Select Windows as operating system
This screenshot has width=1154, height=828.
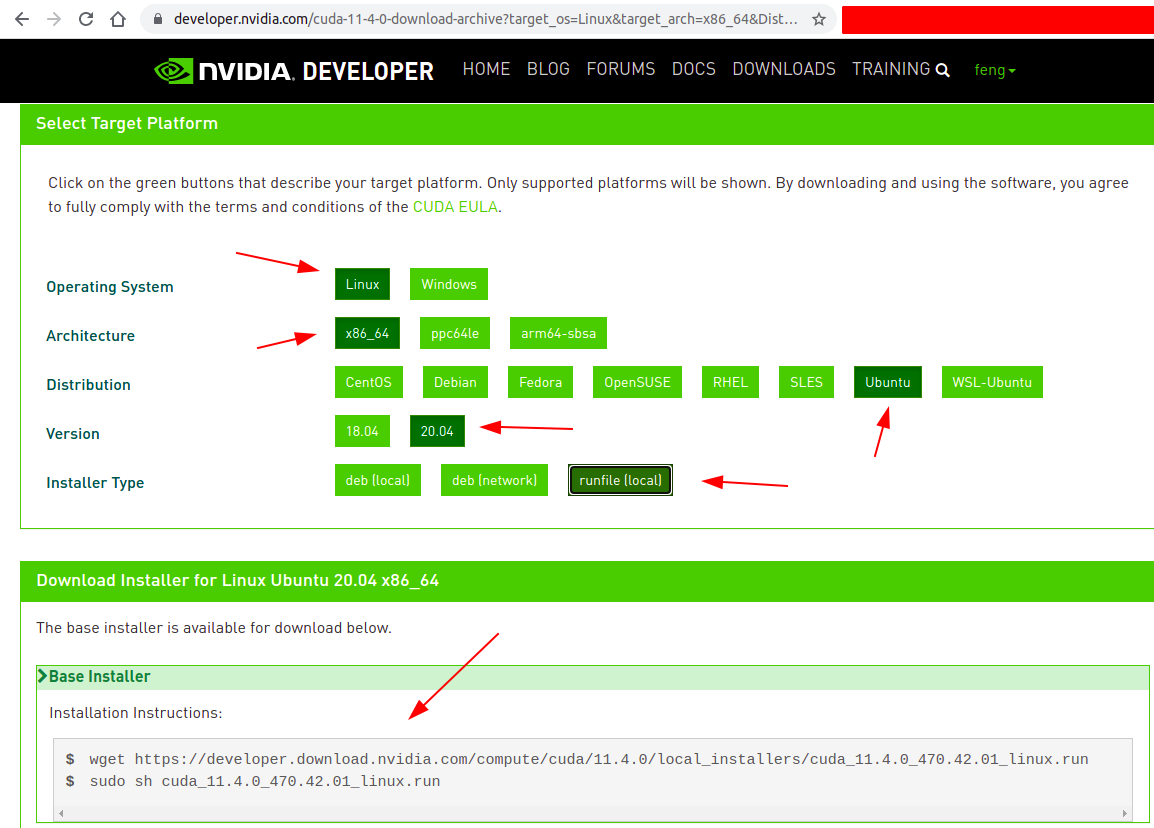[449, 284]
